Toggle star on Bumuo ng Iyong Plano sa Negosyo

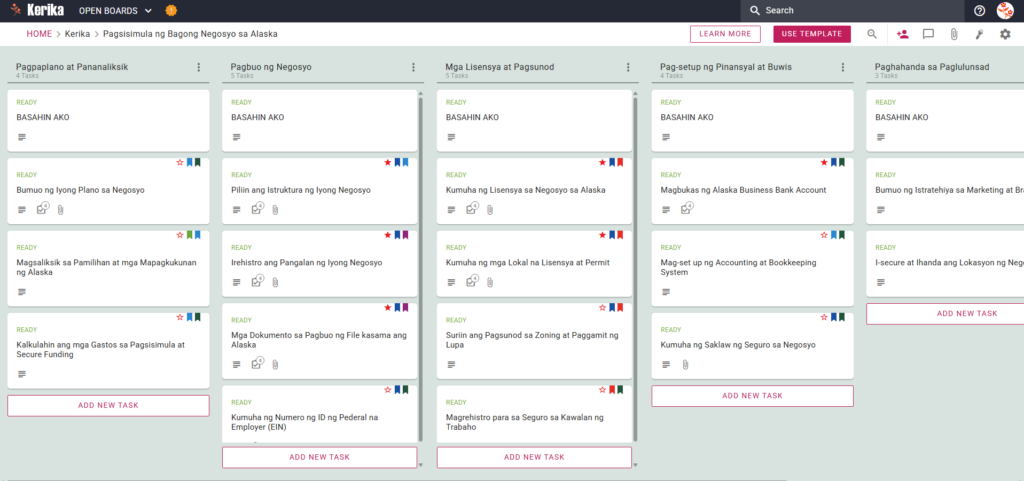[x=180, y=162]
